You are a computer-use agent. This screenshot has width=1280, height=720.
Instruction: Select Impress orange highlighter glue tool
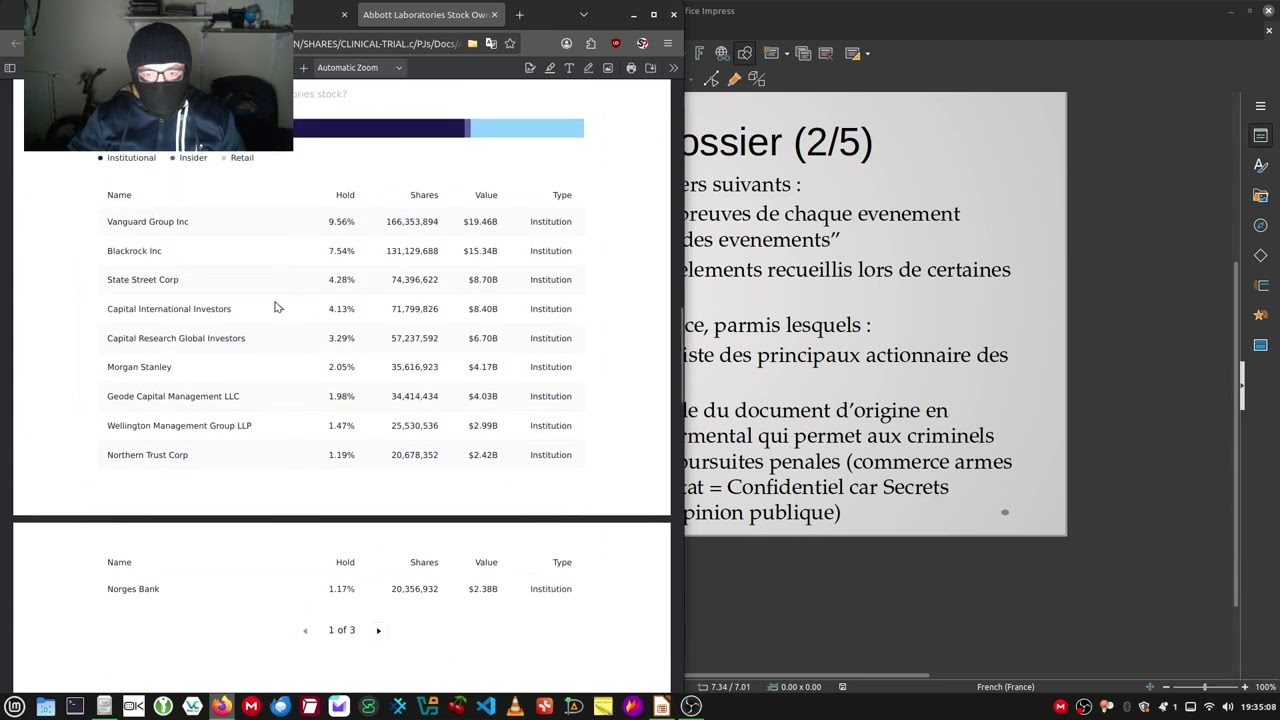coord(734,79)
